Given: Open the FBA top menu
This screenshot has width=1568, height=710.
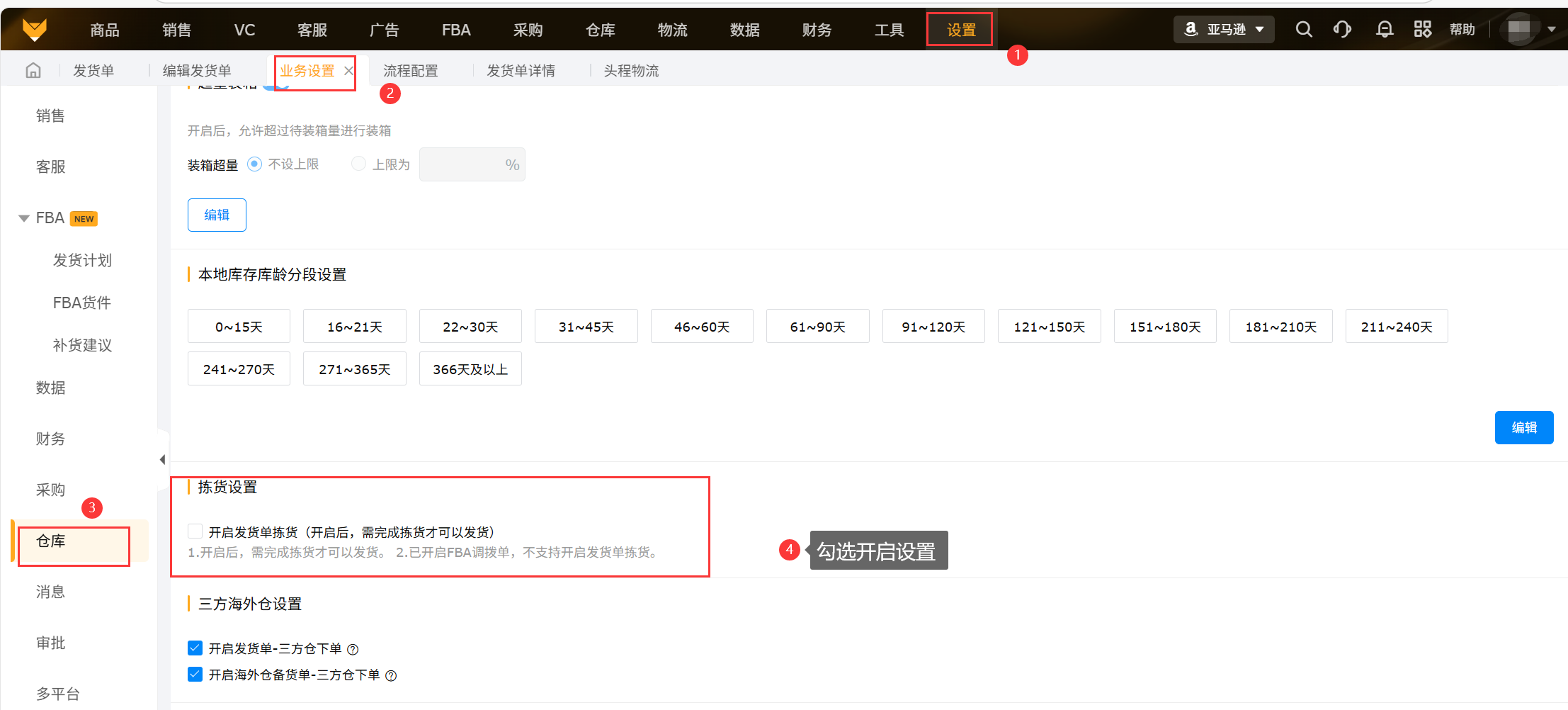Looking at the screenshot, I should (x=456, y=30).
